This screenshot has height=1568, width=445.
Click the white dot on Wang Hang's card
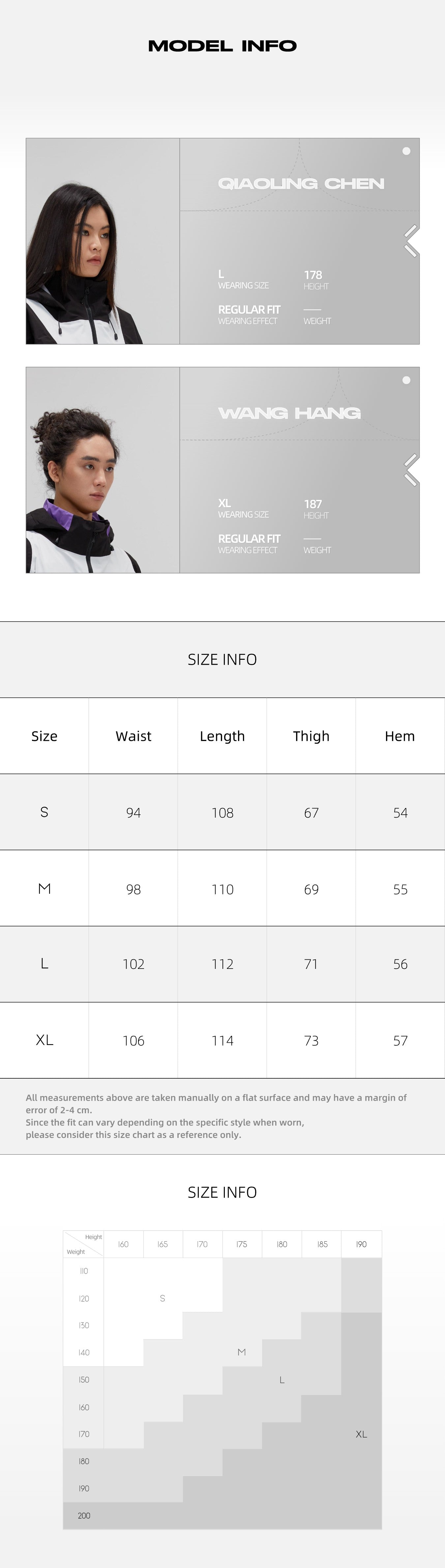coord(406,380)
